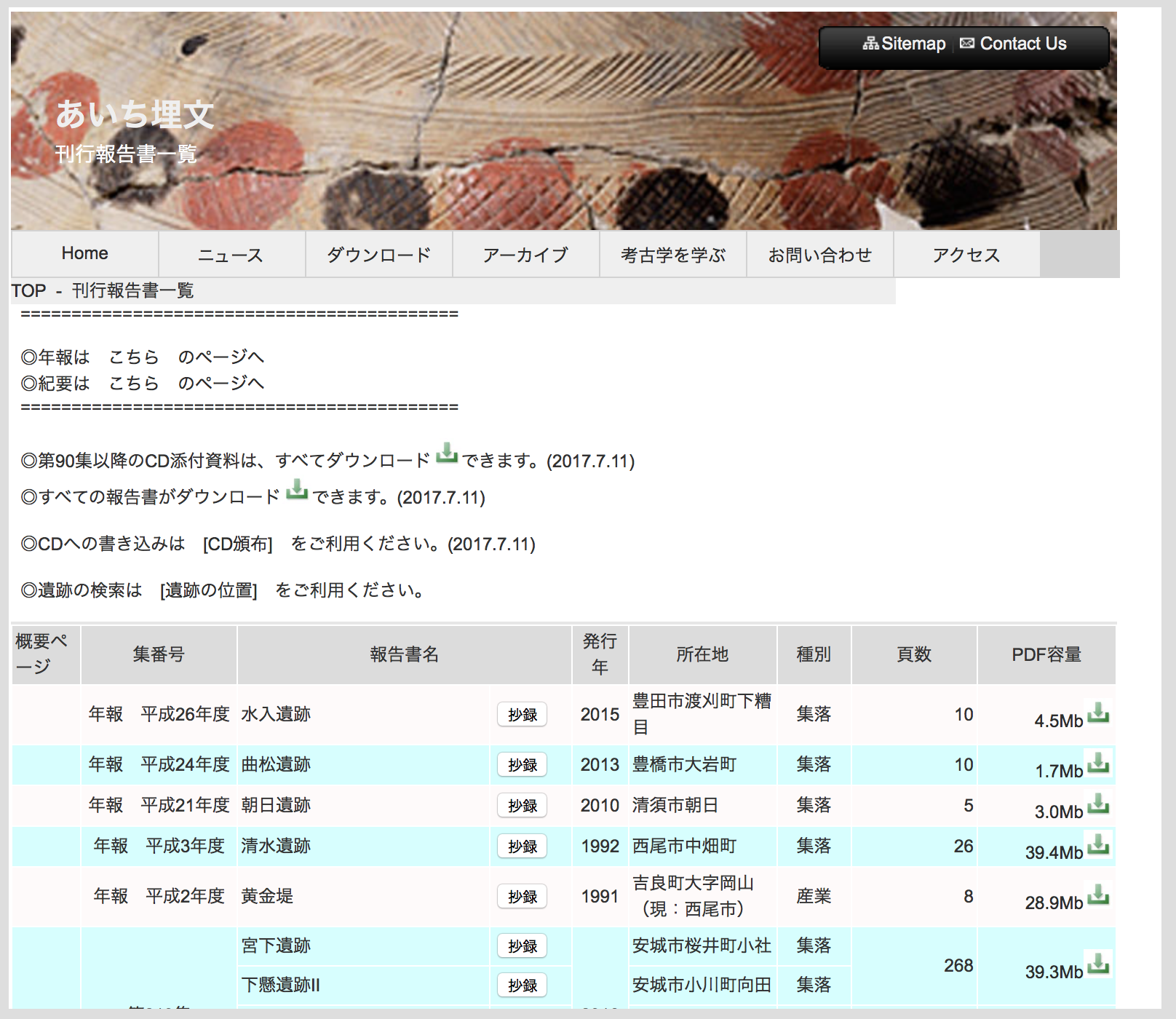The width and height of the screenshot is (1176, 1019).
Task: Download the 3.0Mb PDF for 朝日遺跡
Action: pyautogui.click(x=1098, y=804)
